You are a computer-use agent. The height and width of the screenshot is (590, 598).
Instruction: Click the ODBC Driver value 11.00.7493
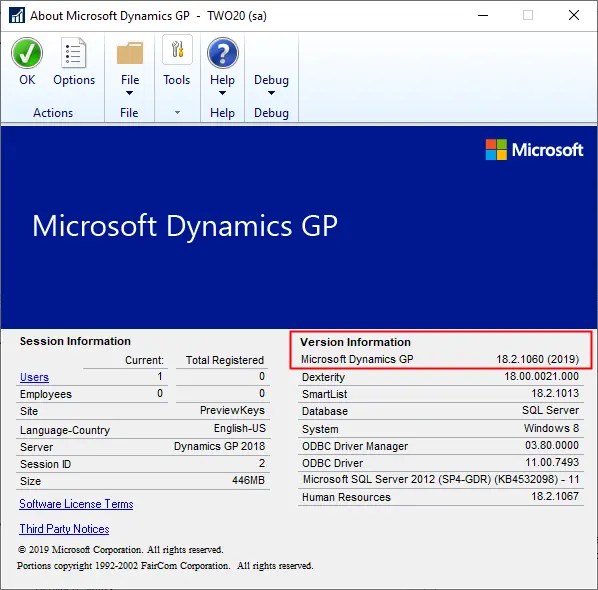click(x=552, y=462)
